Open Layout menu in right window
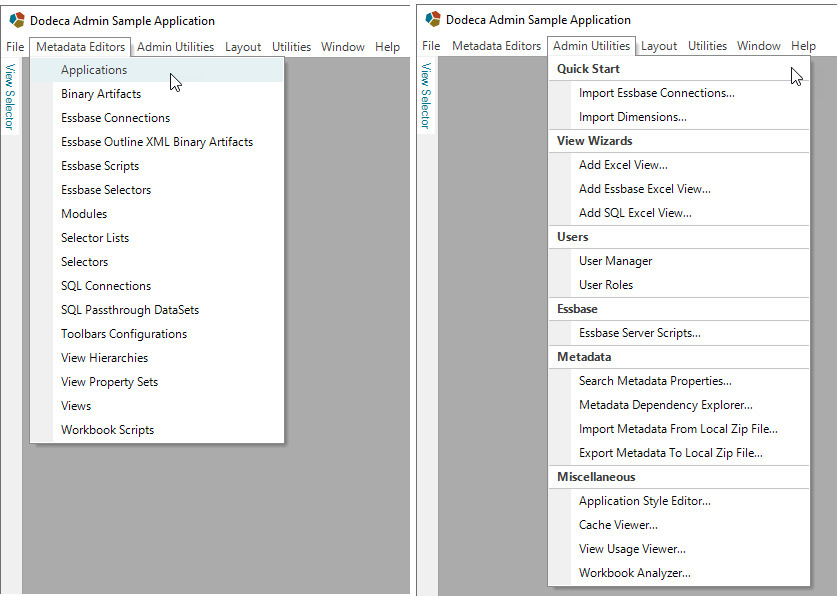This screenshot has height=596, width=839. coord(659,46)
